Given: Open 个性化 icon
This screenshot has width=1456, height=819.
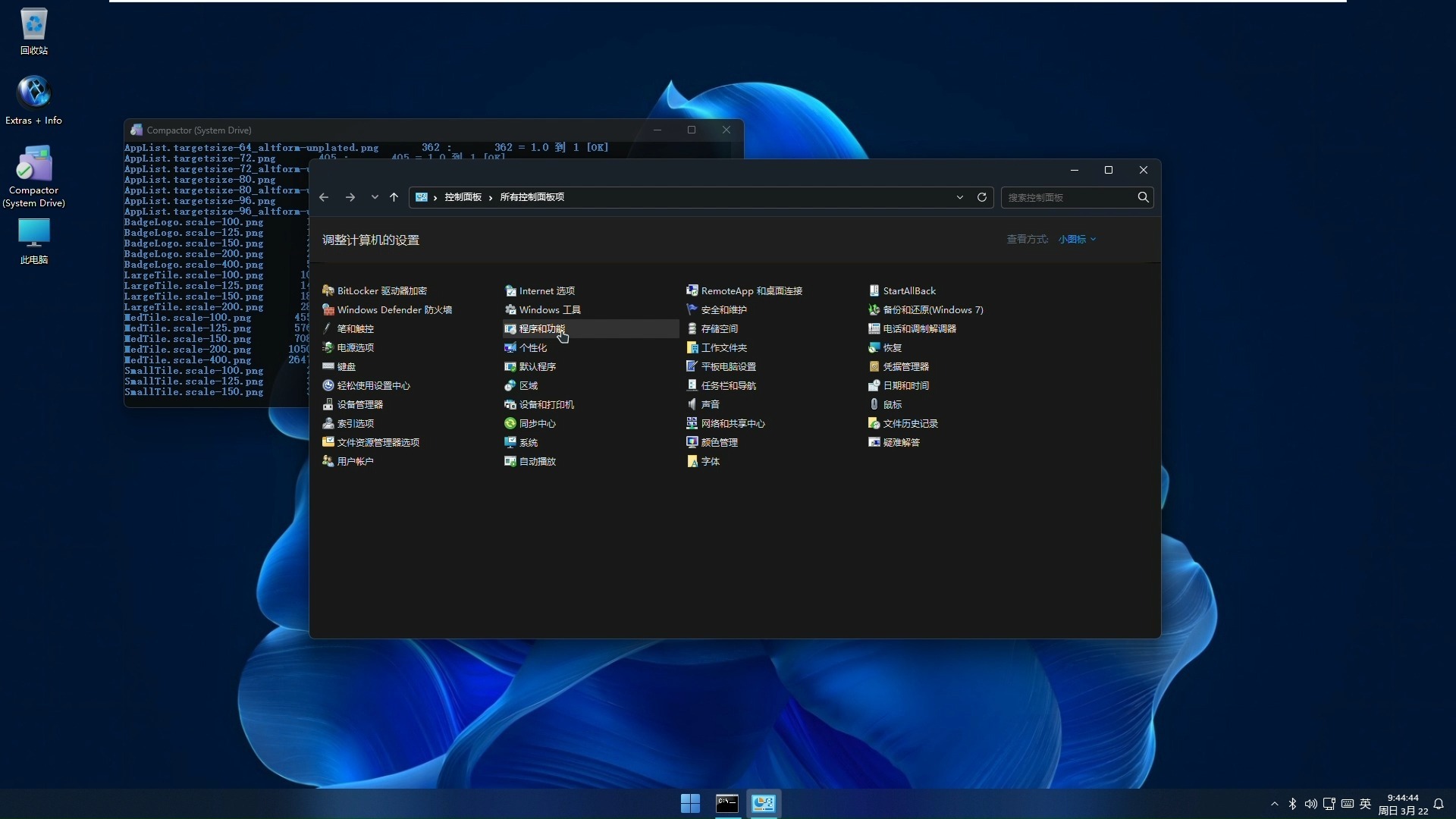Looking at the screenshot, I should click(x=510, y=348).
